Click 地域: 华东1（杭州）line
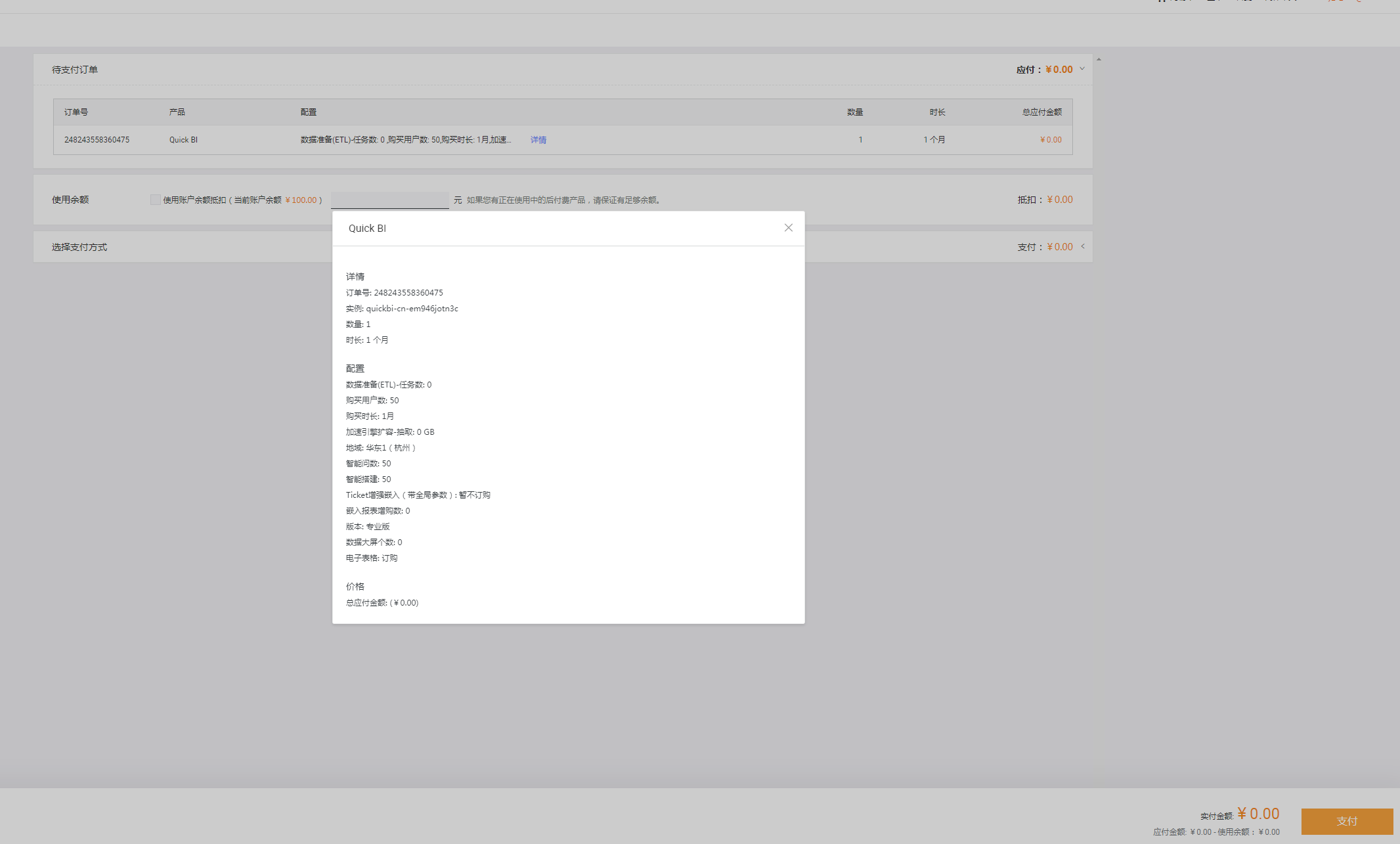The image size is (1400, 844). click(382, 448)
